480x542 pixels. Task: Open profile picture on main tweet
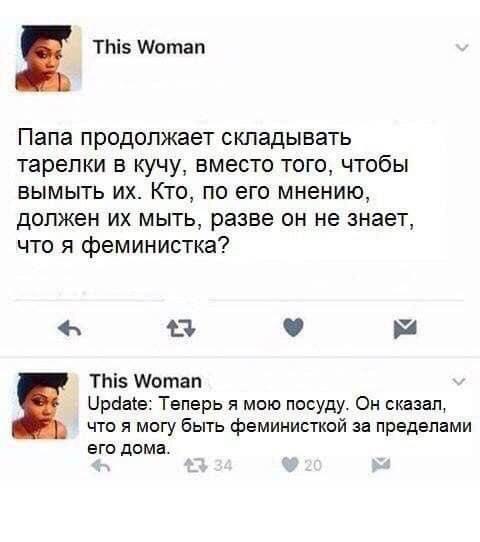48,58
